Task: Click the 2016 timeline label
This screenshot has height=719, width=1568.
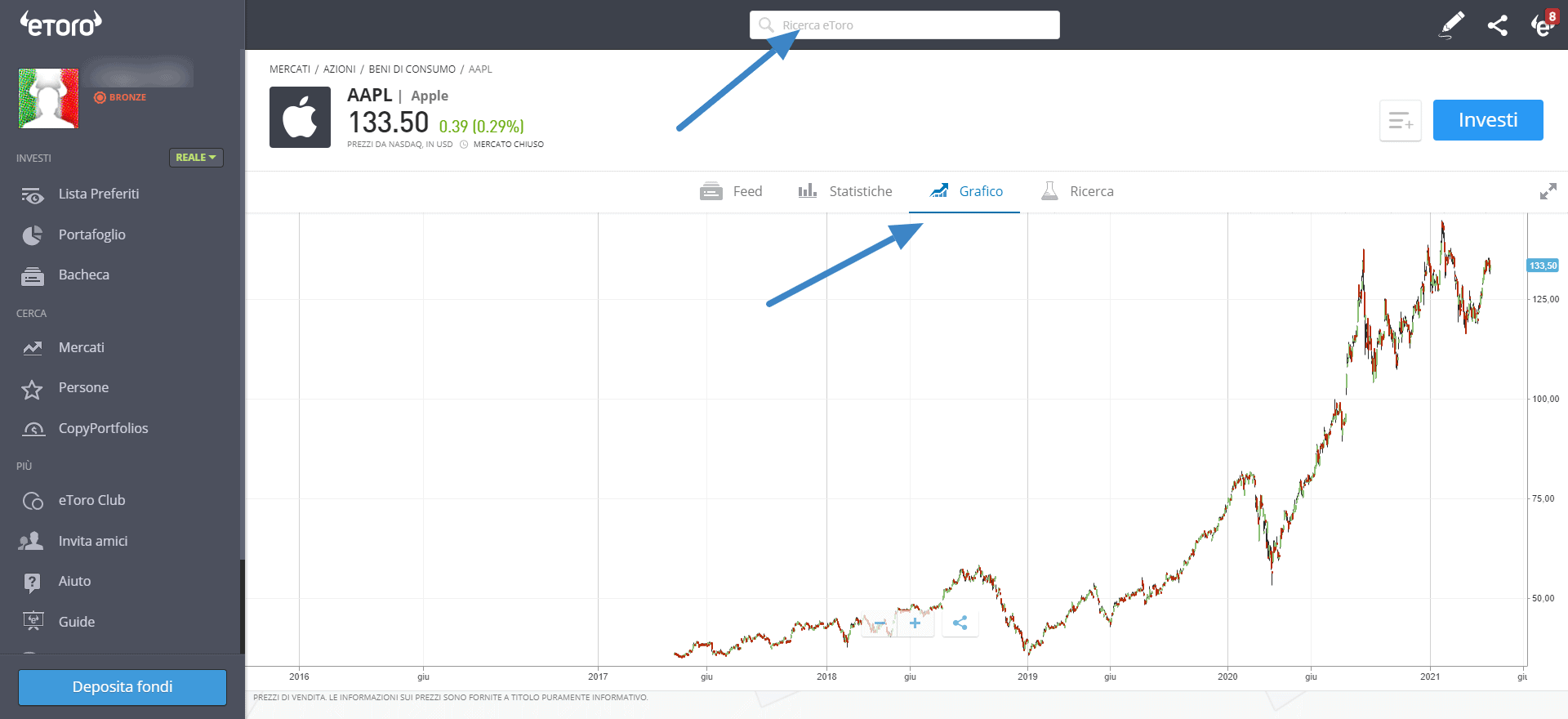Action: (x=299, y=677)
